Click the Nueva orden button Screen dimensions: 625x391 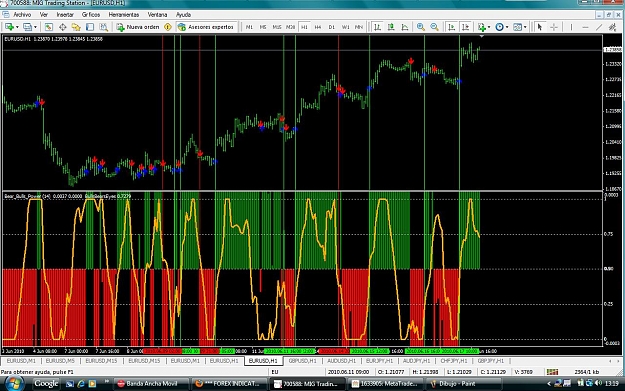click(138, 27)
